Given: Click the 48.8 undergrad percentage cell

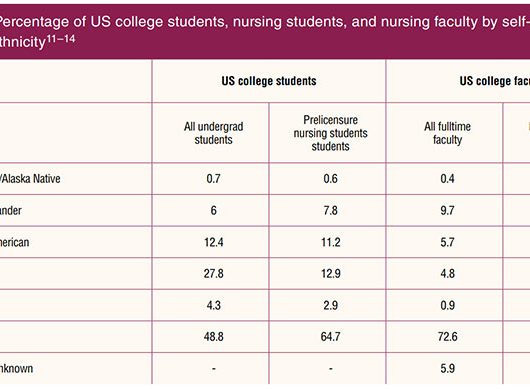Looking at the screenshot, I should (x=213, y=337).
